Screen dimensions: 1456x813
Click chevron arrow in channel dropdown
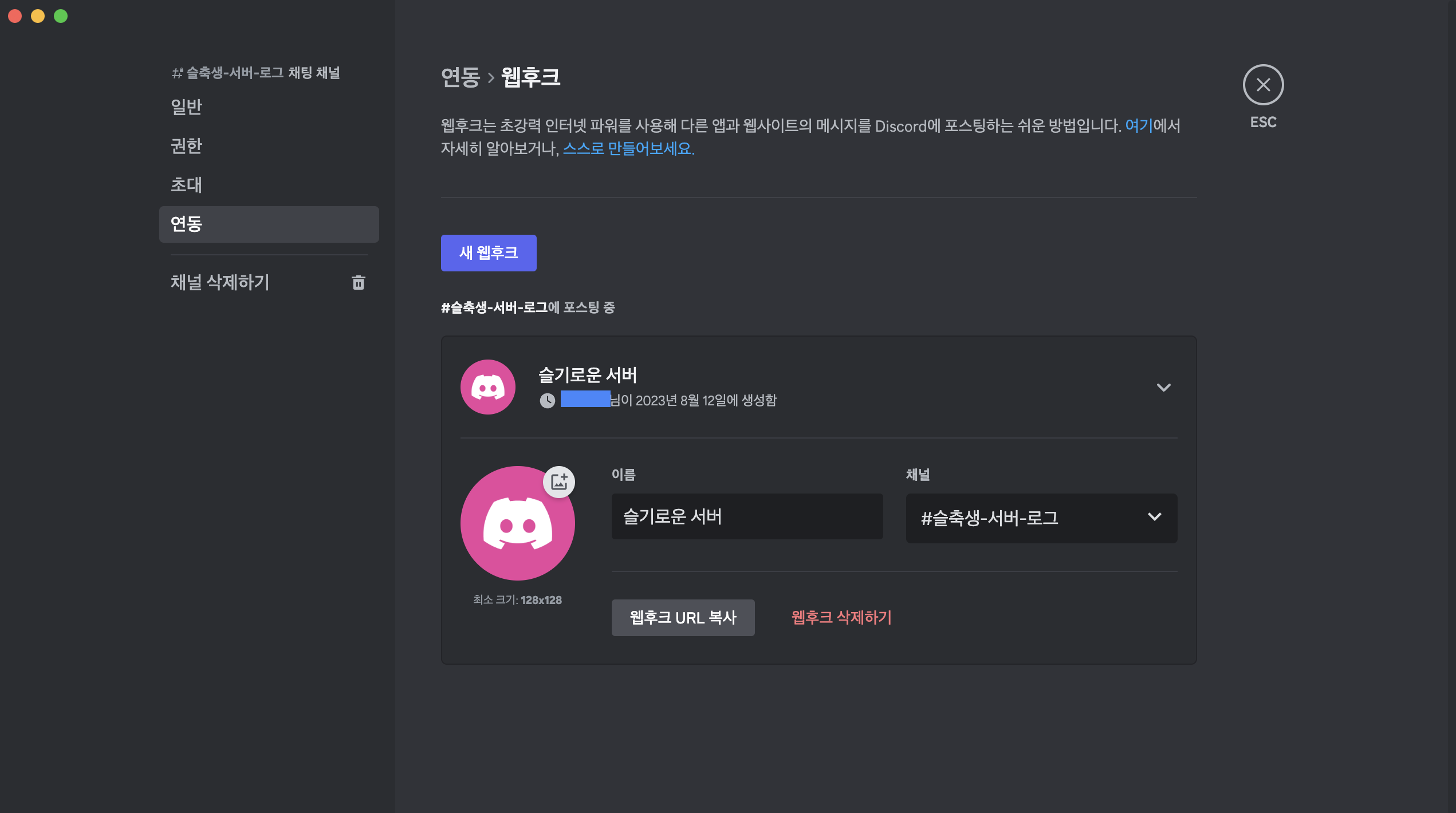pyautogui.click(x=1154, y=517)
